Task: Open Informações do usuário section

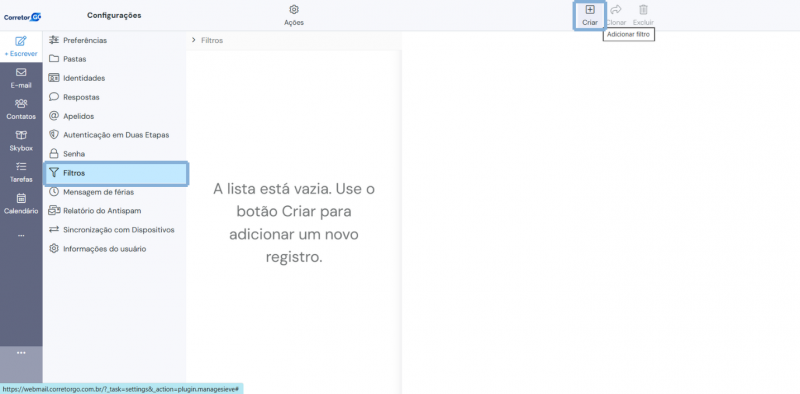Action: point(115,249)
